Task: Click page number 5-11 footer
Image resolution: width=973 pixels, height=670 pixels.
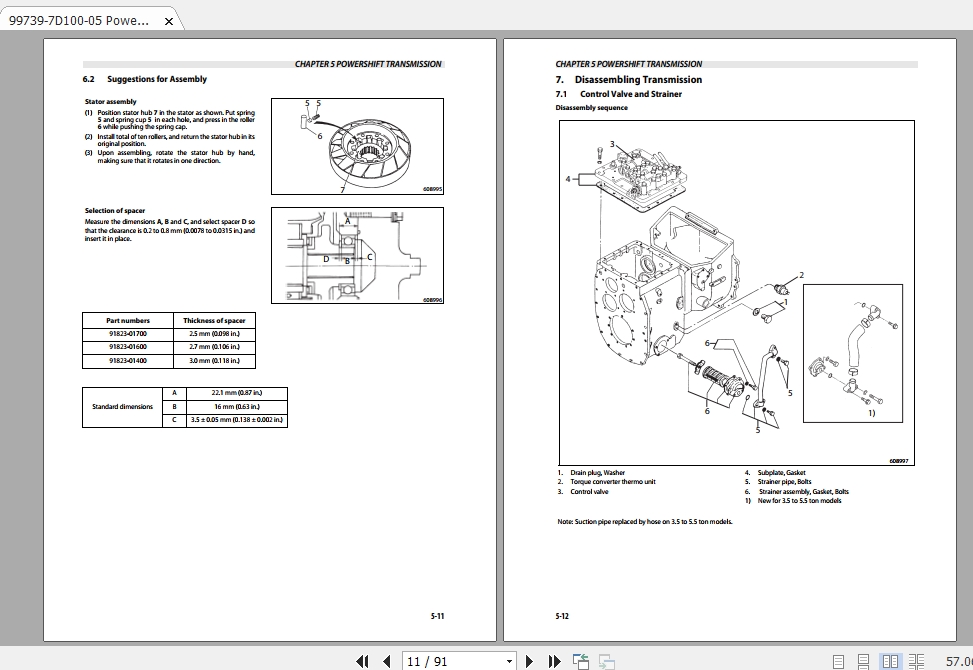Action: coord(437,616)
